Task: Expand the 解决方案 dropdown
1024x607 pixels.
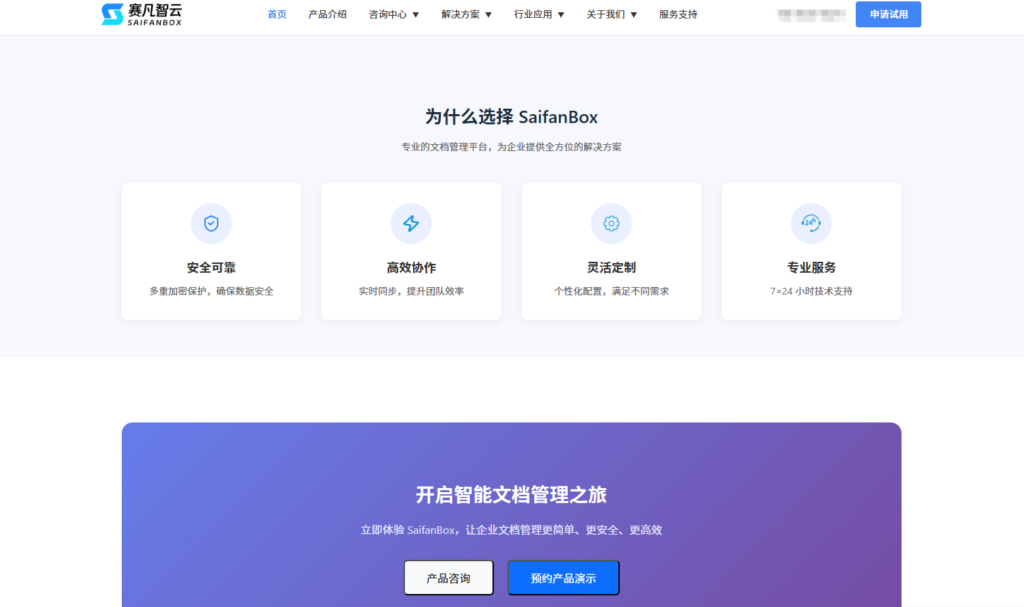Action: click(466, 14)
